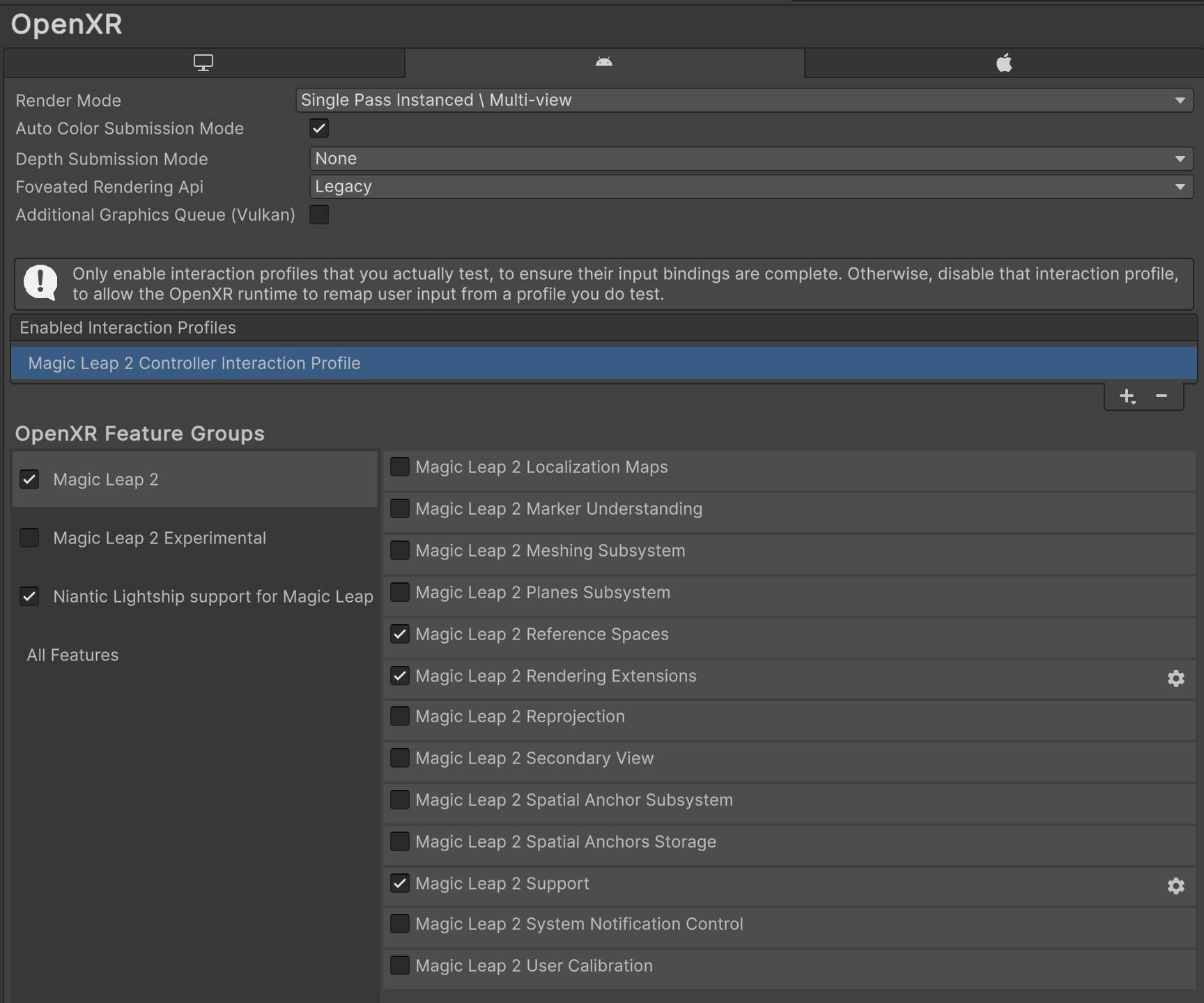Enable Magic Leap 2 Reprojection
This screenshot has height=1003, width=1204.
coord(400,716)
